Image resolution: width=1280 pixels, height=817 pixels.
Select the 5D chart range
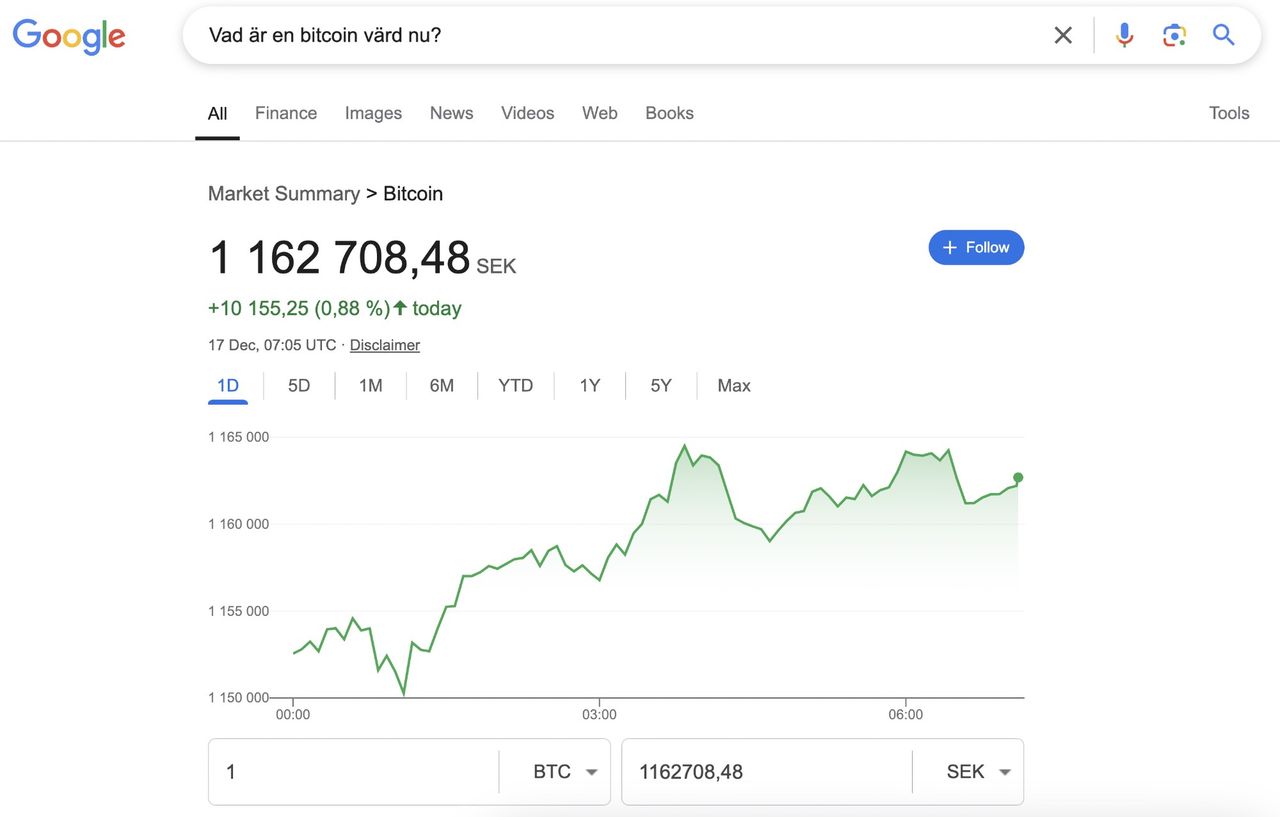(x=299, y=386)
